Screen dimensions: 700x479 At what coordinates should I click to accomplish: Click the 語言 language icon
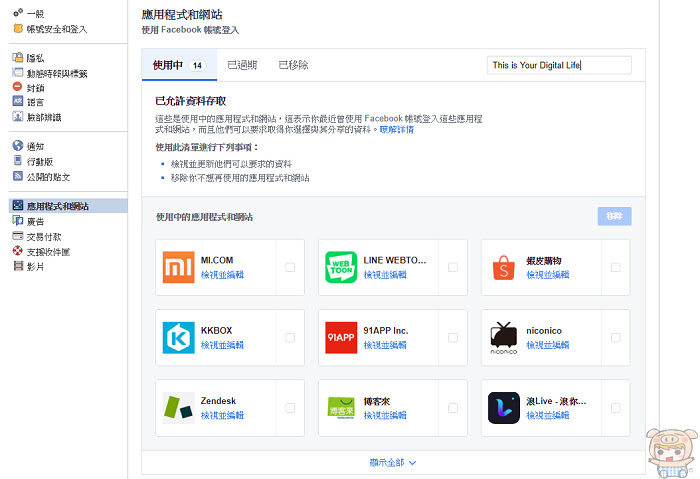18,102
